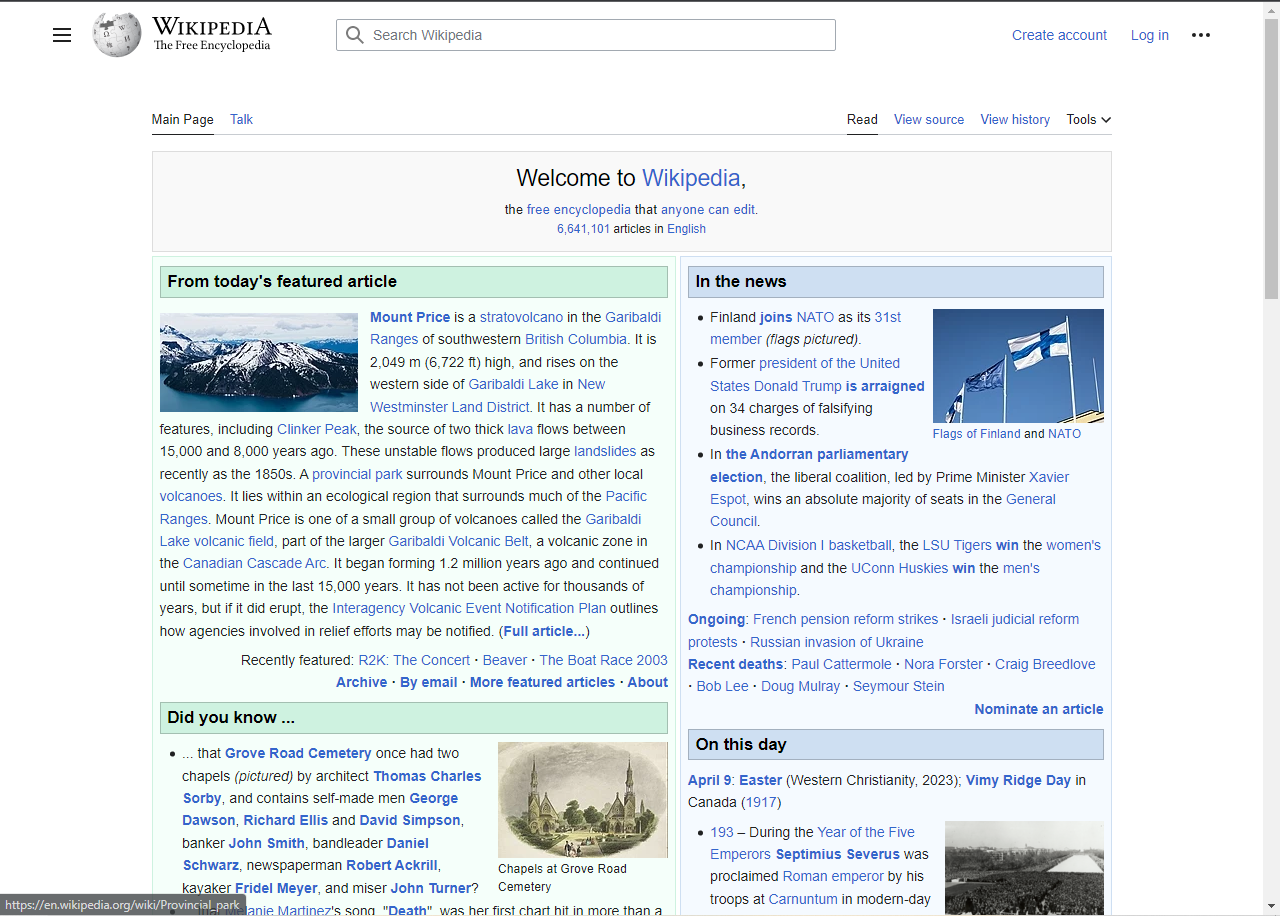1280x916 pixels.
Task: Follow the Craig Breedlove link
Action: [1045, 664]
